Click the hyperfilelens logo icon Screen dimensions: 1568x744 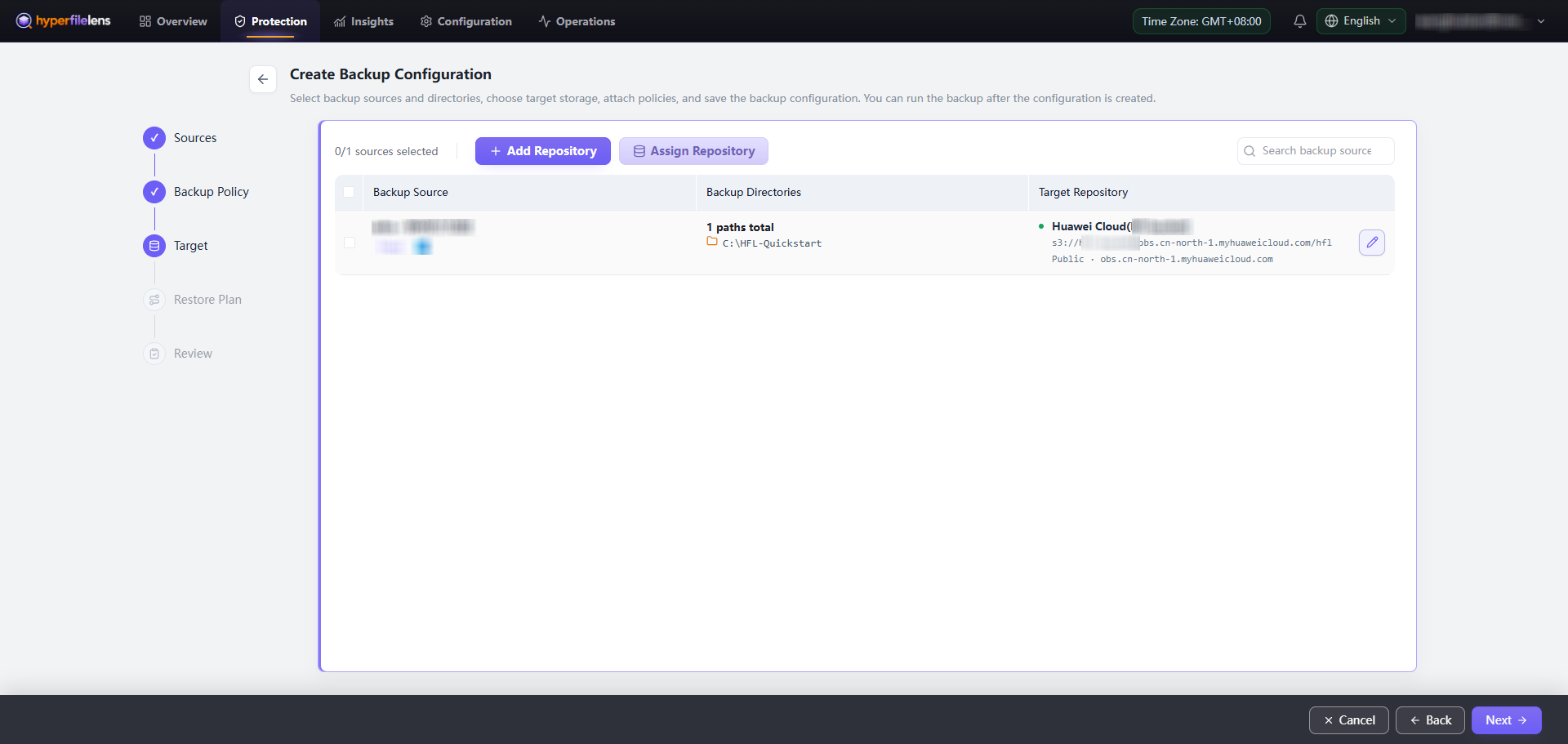tap(24, 20)
